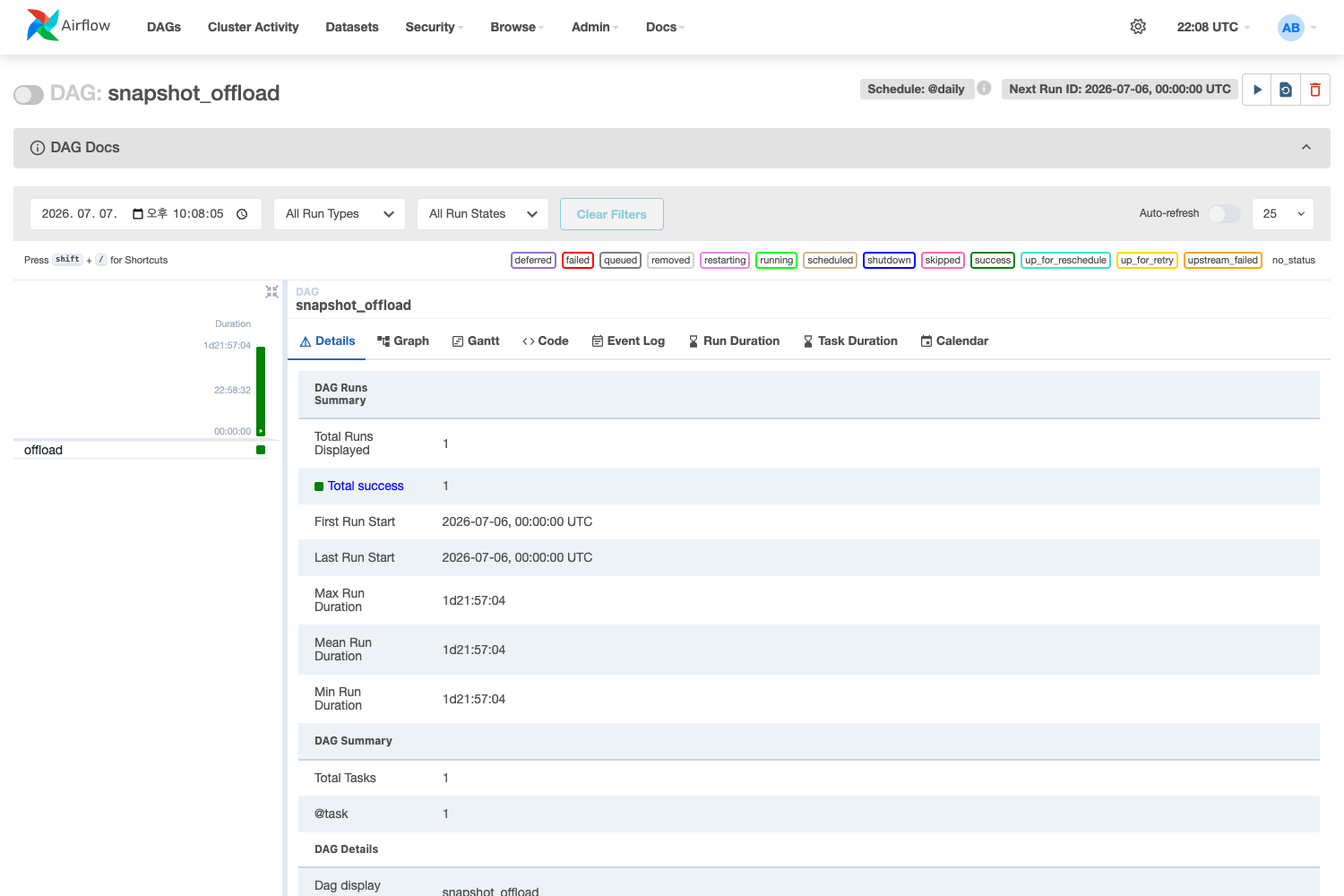
Task: Filter by the upstream_failed status badge
Action: [x=1223, y=260]
